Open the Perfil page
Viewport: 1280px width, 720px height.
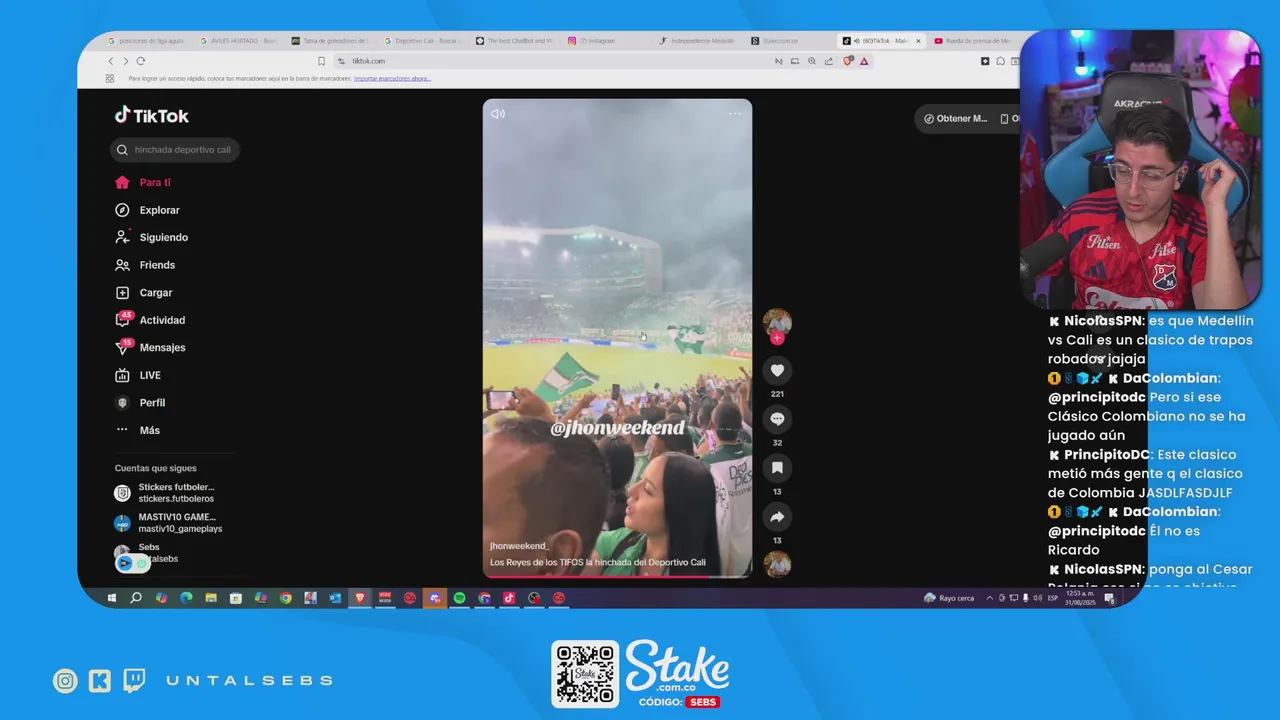(140, 402)
